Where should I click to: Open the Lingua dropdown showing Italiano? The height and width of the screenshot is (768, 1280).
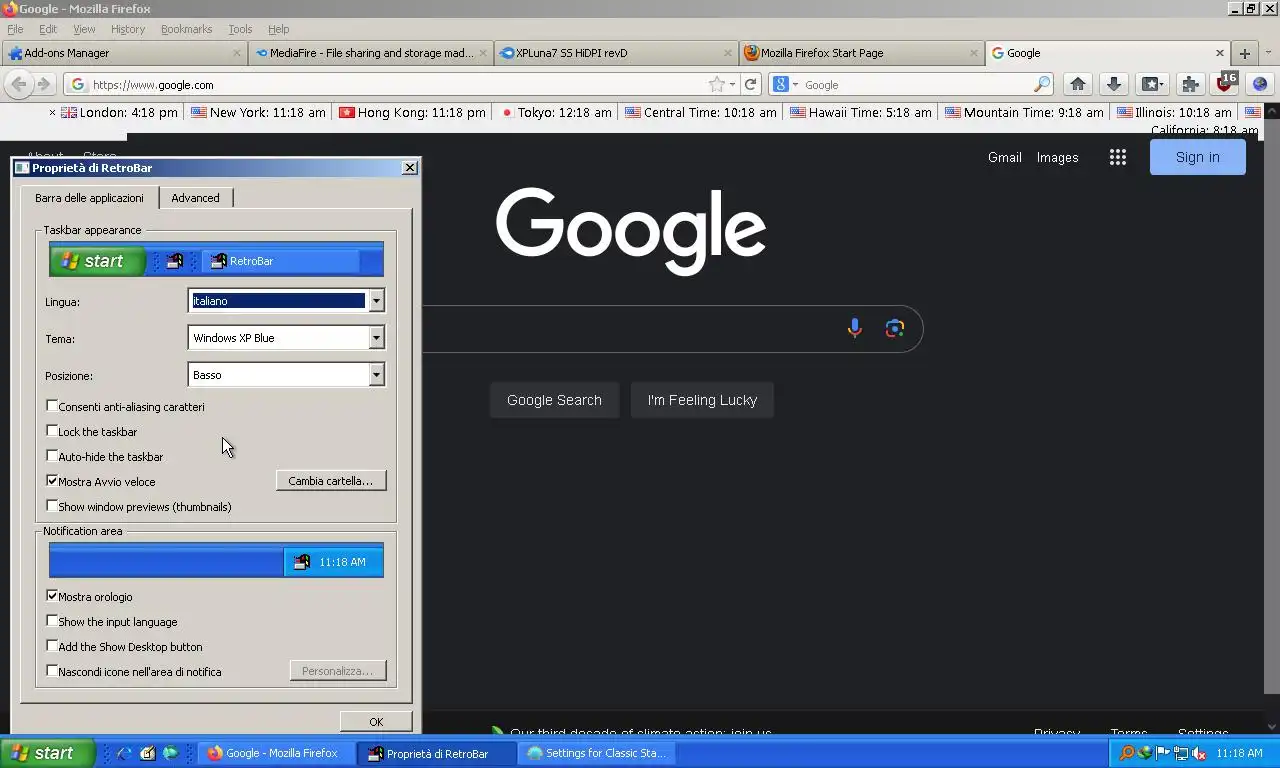coord(286,301)
